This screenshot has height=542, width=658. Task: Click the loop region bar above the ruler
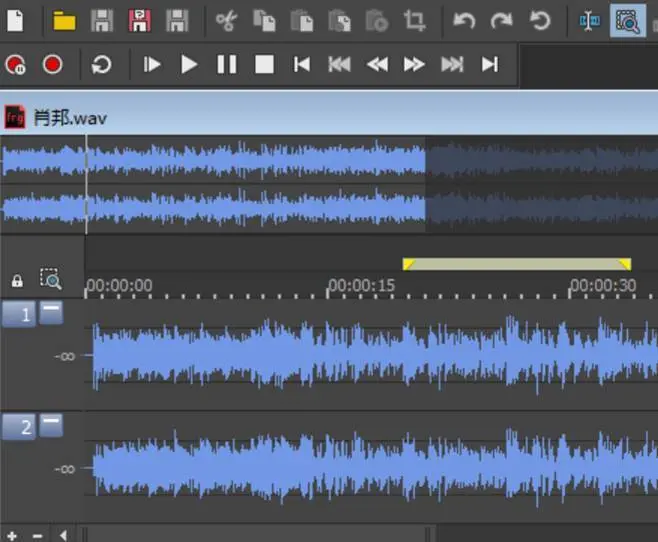(517, 264)
